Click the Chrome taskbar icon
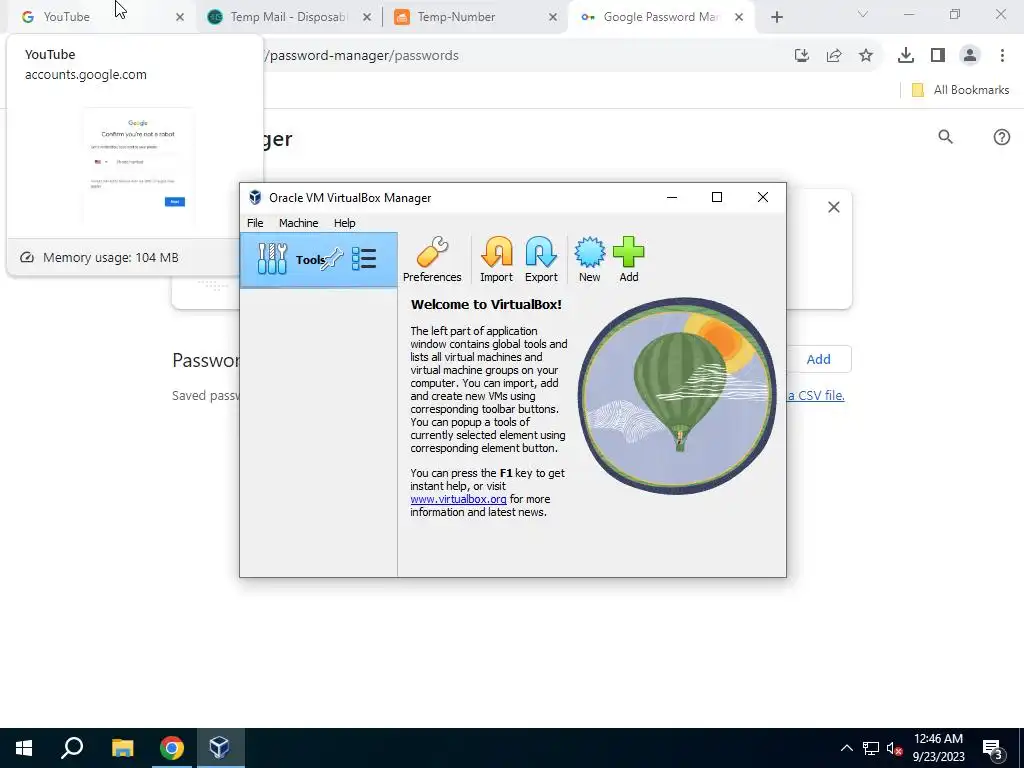Image resolution: width=1024 pixels, height=768 pixels. [172, 748]
